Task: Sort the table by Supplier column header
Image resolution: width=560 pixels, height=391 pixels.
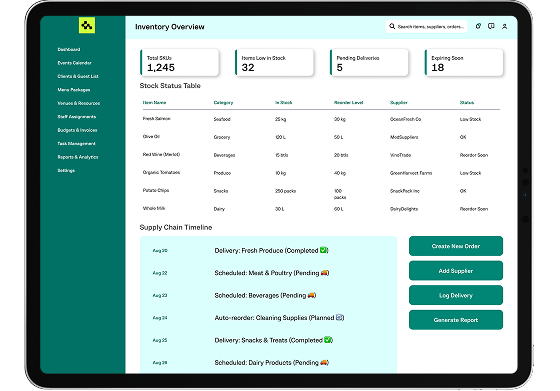Action: pyautogui.click(x=399, y=102)
